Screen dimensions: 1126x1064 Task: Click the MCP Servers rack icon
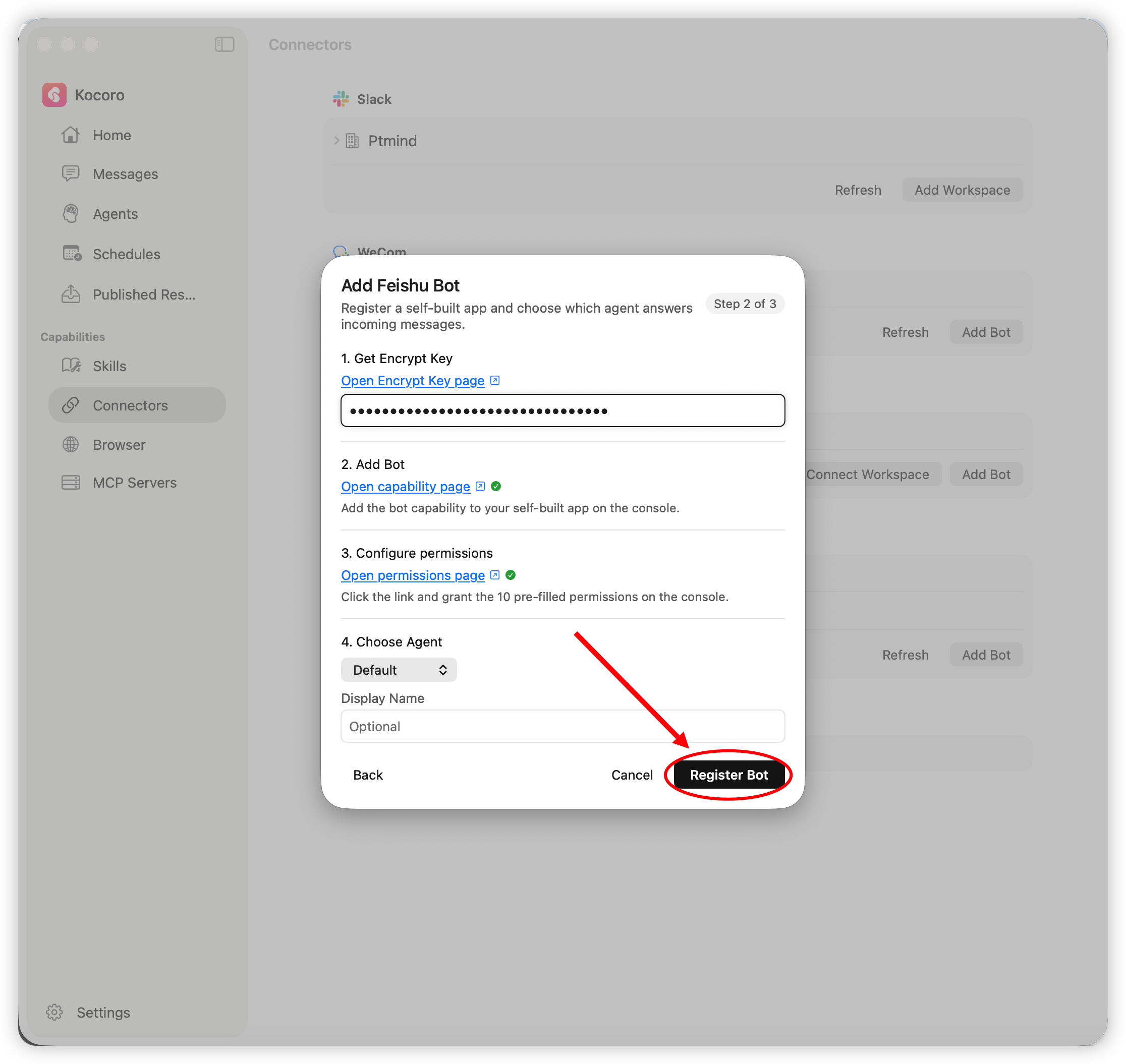click(x=71, y=483)
